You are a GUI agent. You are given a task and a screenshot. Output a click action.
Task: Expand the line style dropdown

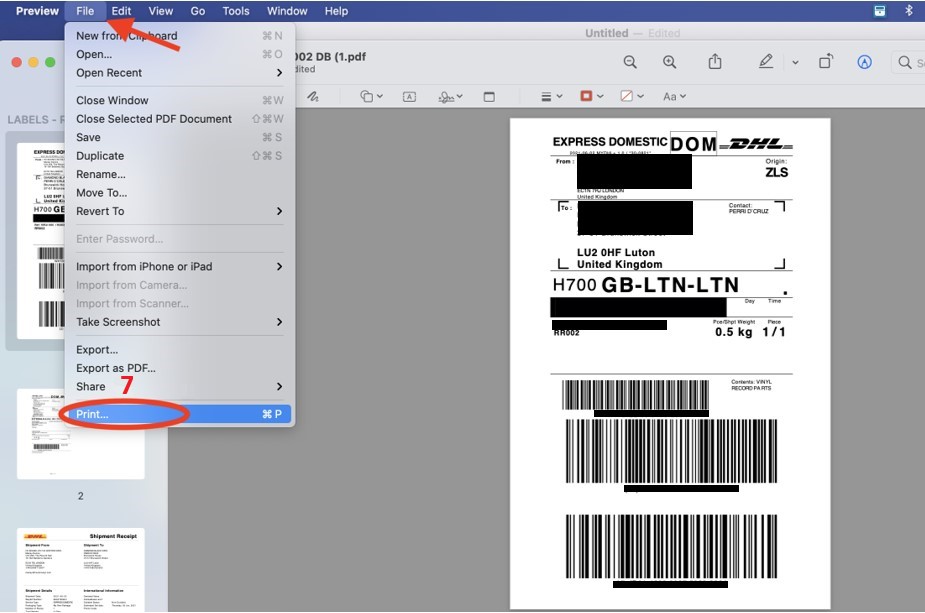point(551,97)
